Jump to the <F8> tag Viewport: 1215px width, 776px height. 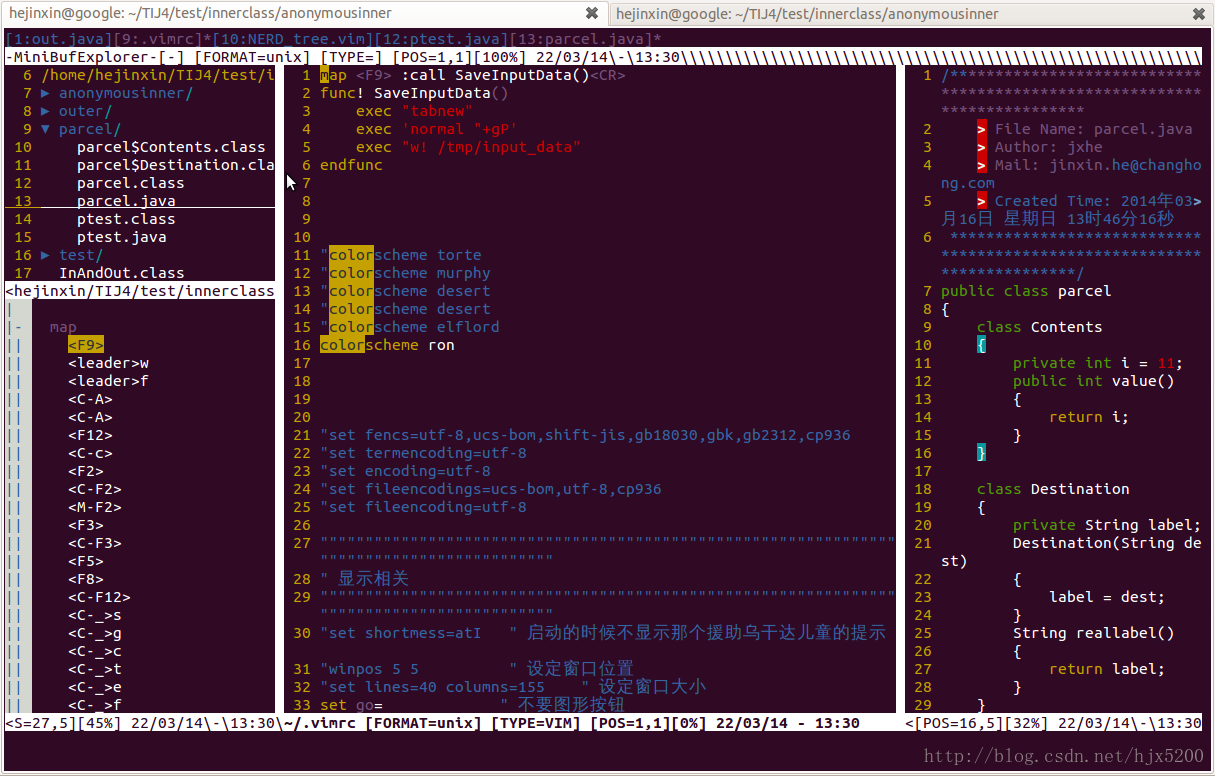point(86,579)
